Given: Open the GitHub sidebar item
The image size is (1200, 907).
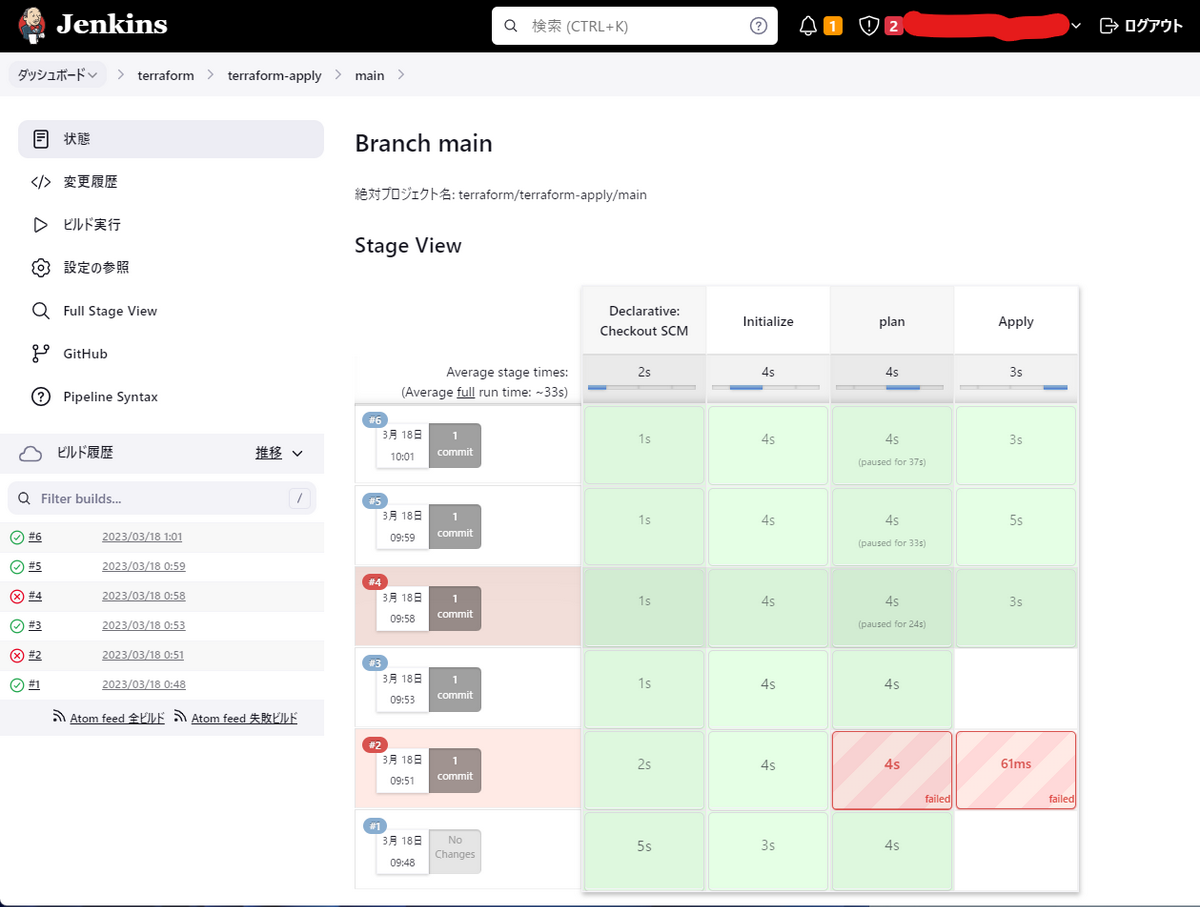Looking at the screenshot, I should point(171,354).
